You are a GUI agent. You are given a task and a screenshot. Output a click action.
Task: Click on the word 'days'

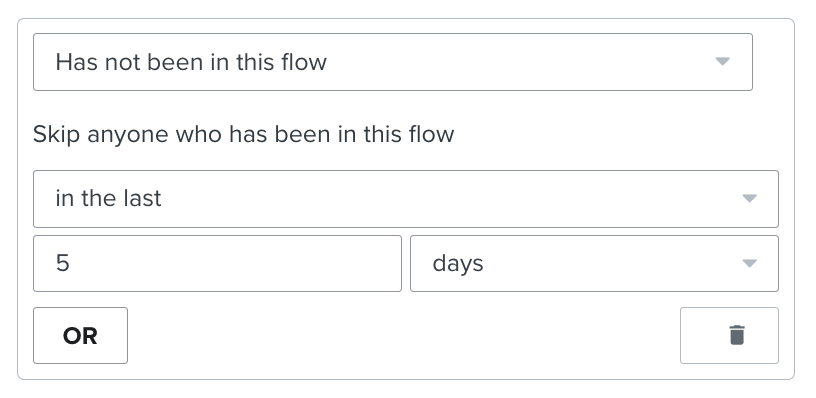coord(458,264)
